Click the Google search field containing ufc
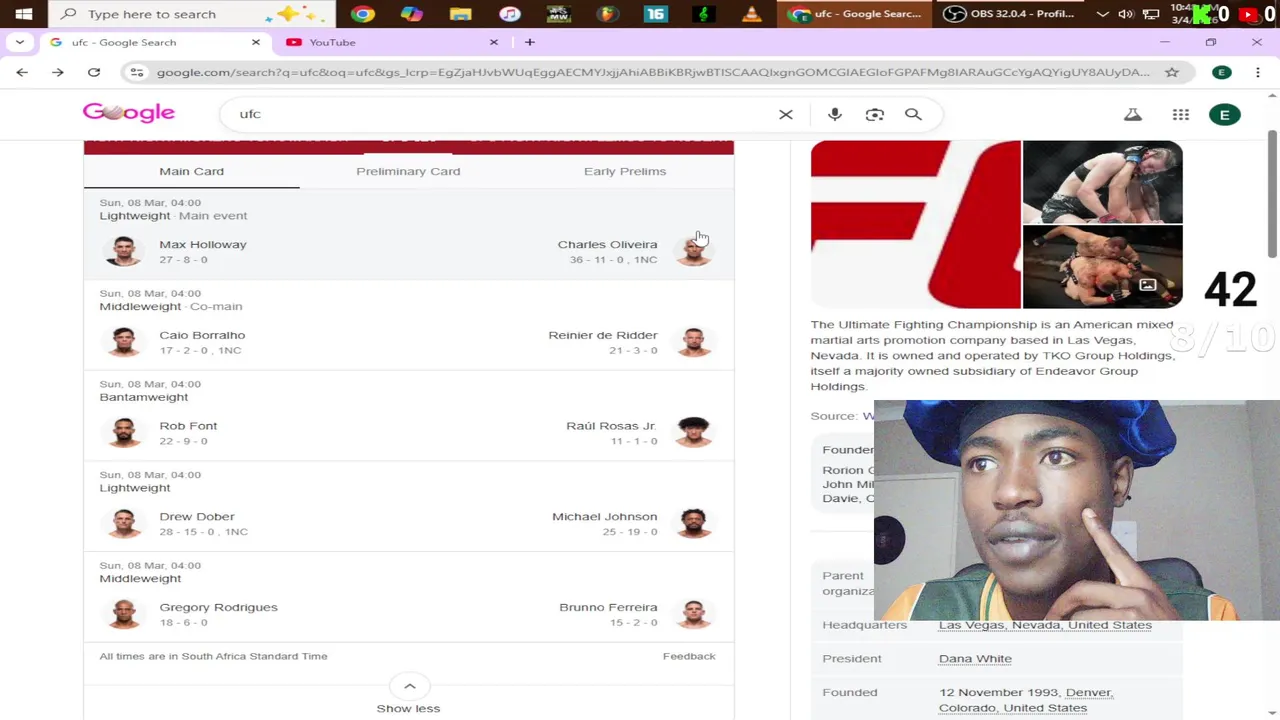Screen dimensions: 1280x720 pos(500,114)
